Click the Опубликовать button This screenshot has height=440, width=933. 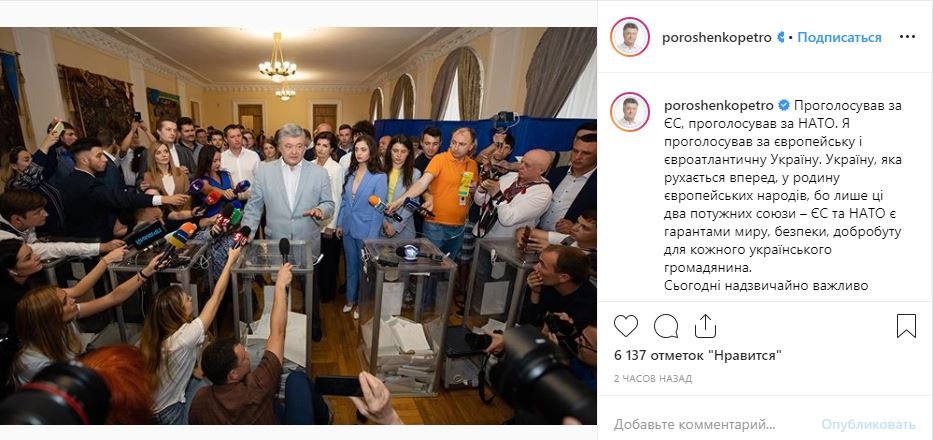pyautogui.click(x=868, y=425)
